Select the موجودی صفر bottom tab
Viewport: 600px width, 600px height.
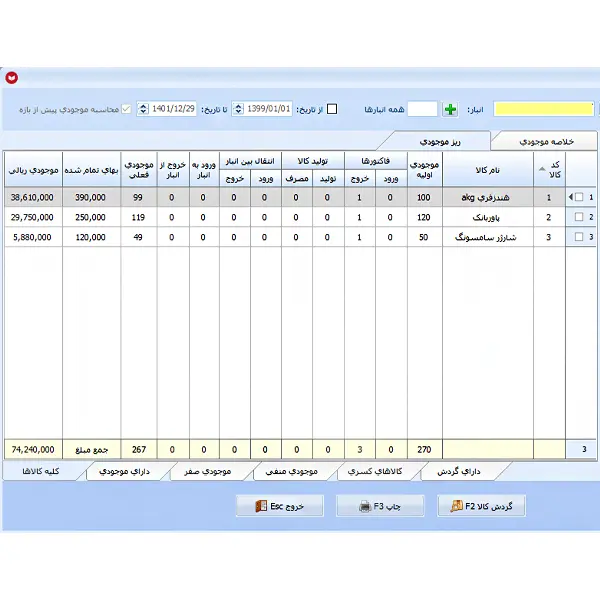point(207,471)
